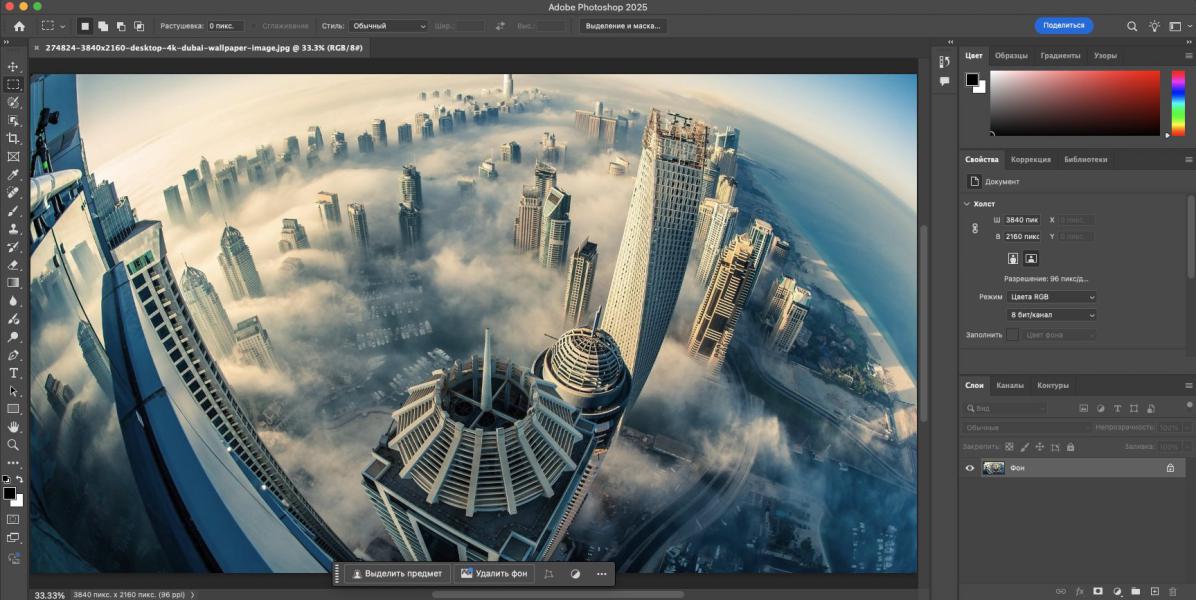Screen dimensions: 1196x600
Task: Select the Move tool
Action: pyautogui.click(x=13, y=66)
